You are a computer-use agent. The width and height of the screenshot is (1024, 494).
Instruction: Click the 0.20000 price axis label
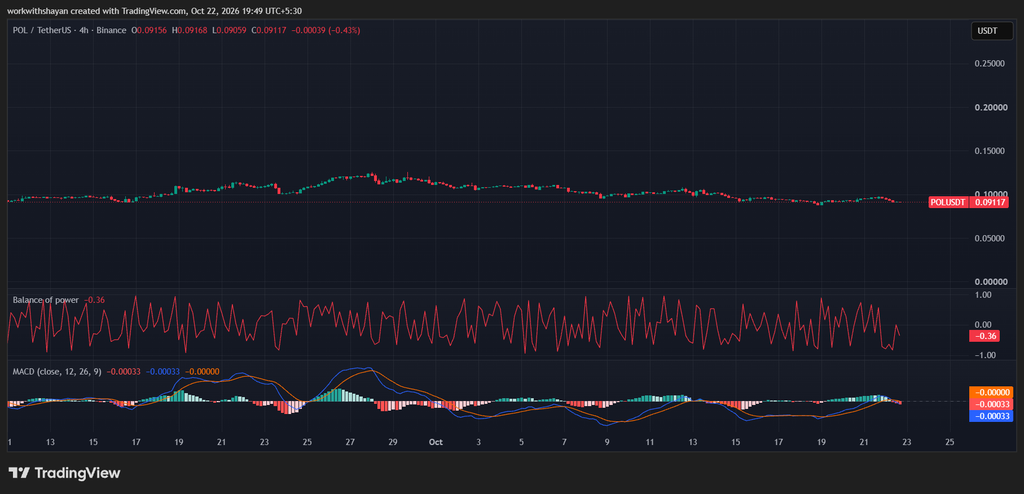click(x=990, y=107)
